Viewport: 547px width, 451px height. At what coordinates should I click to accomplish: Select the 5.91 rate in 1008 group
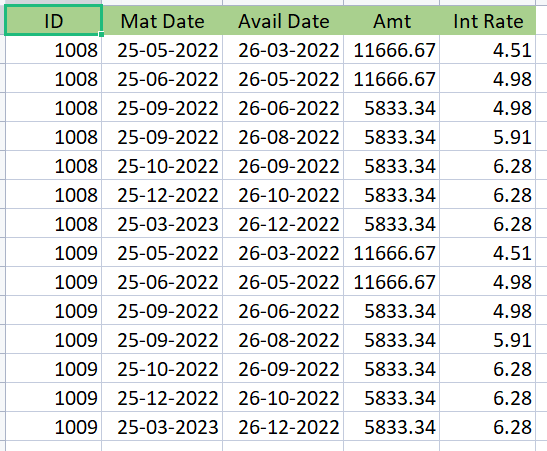[x=488, y=136]
